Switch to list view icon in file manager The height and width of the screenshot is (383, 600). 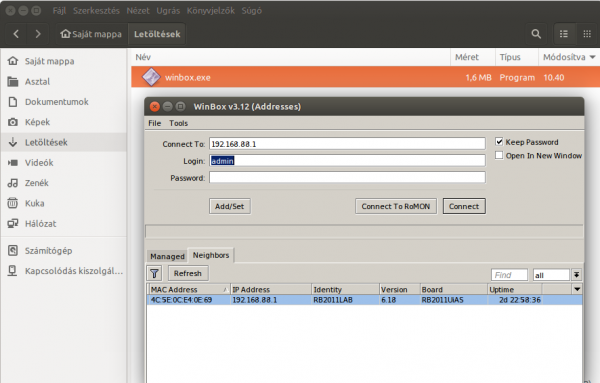pos(564,34)
